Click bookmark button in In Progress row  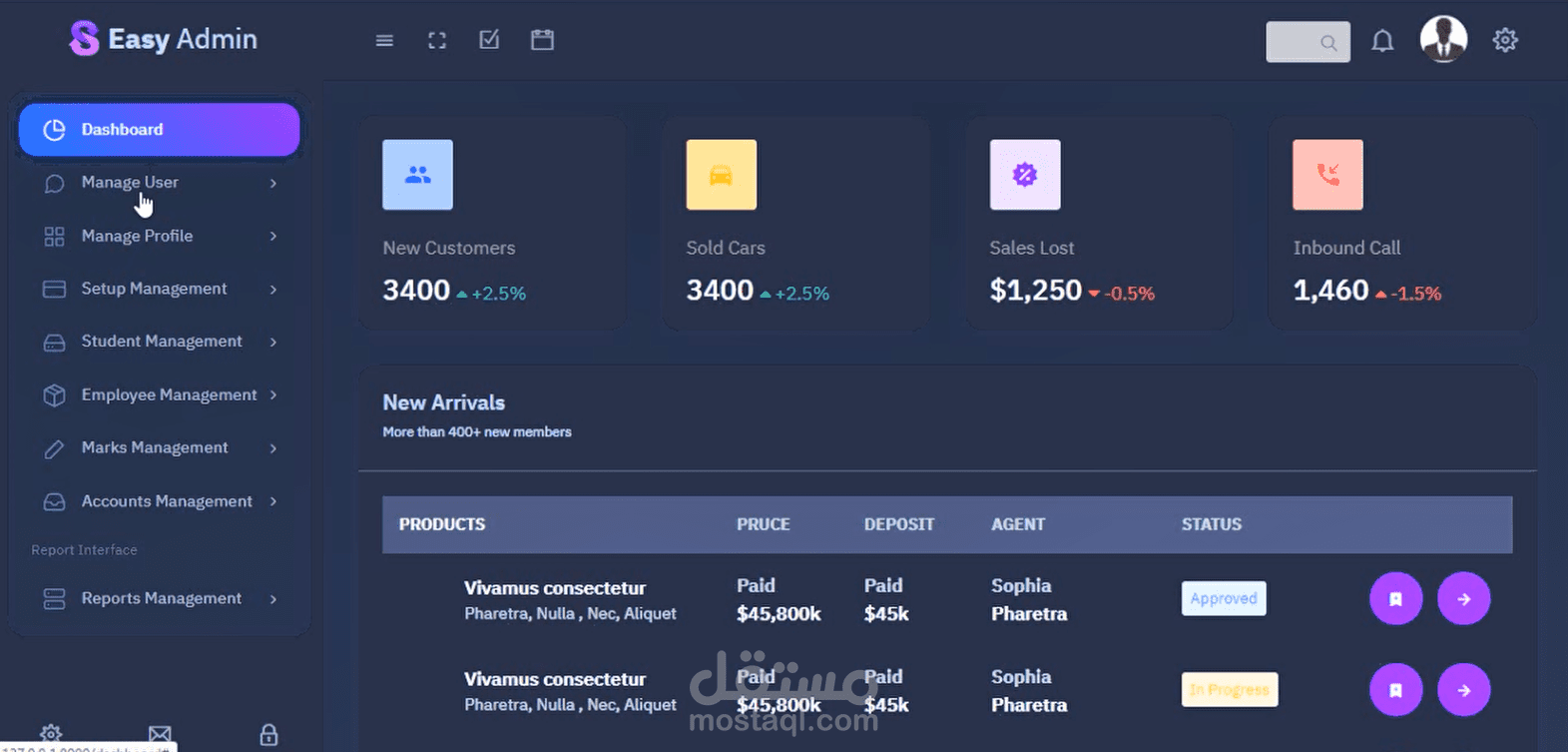point(1395,690)
